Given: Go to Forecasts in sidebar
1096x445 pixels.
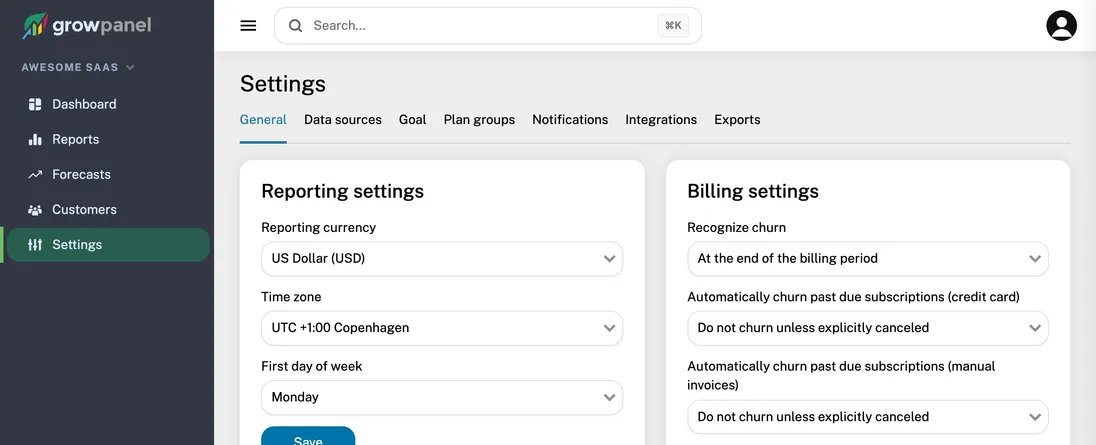Looking at the screenshot, I should pos(108,175).
